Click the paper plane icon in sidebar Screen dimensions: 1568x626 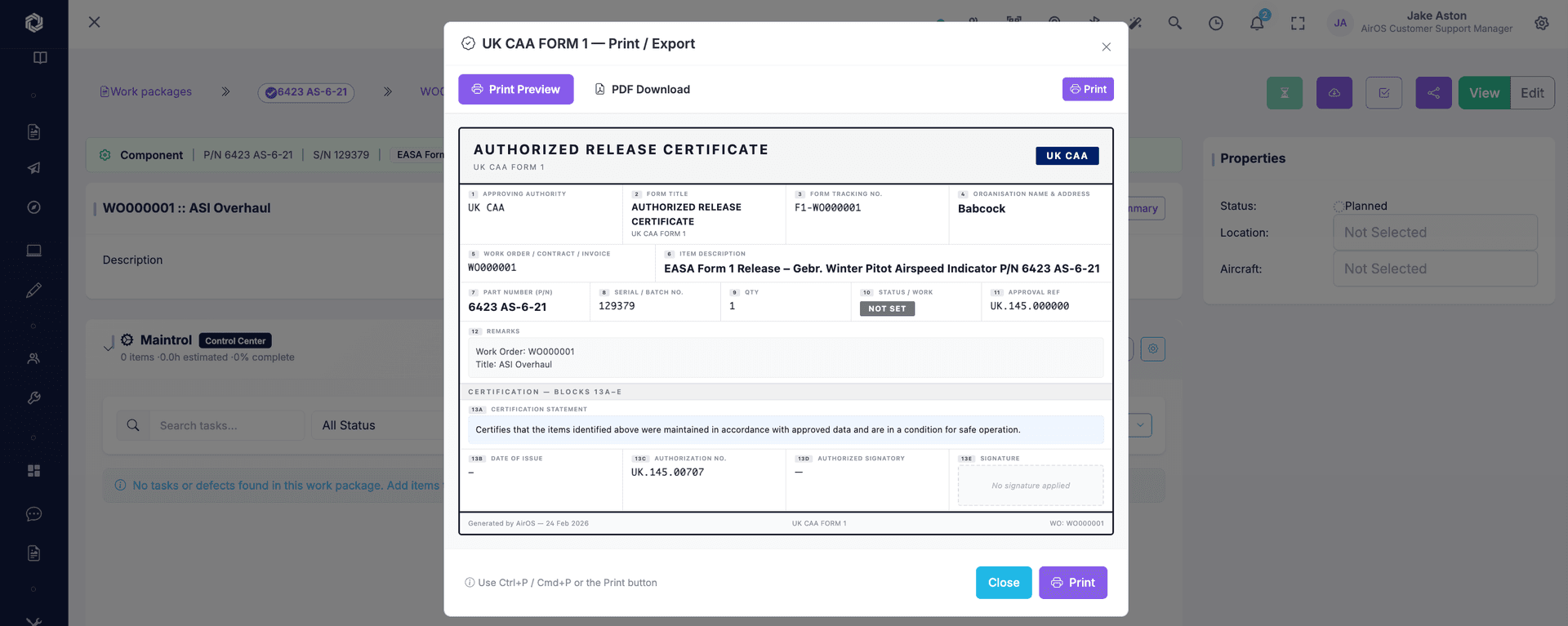click(x=33, y=168)
